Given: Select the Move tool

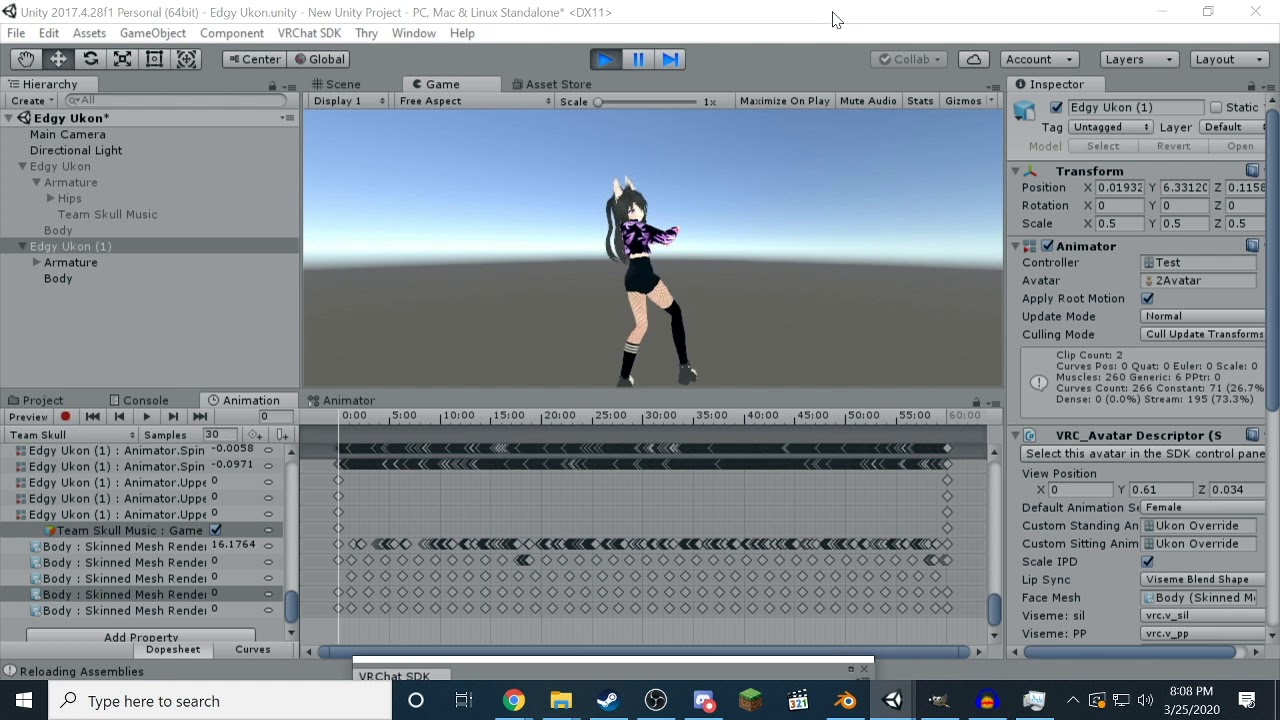Looking at the screenshot, I should click(x=58, y=59).
